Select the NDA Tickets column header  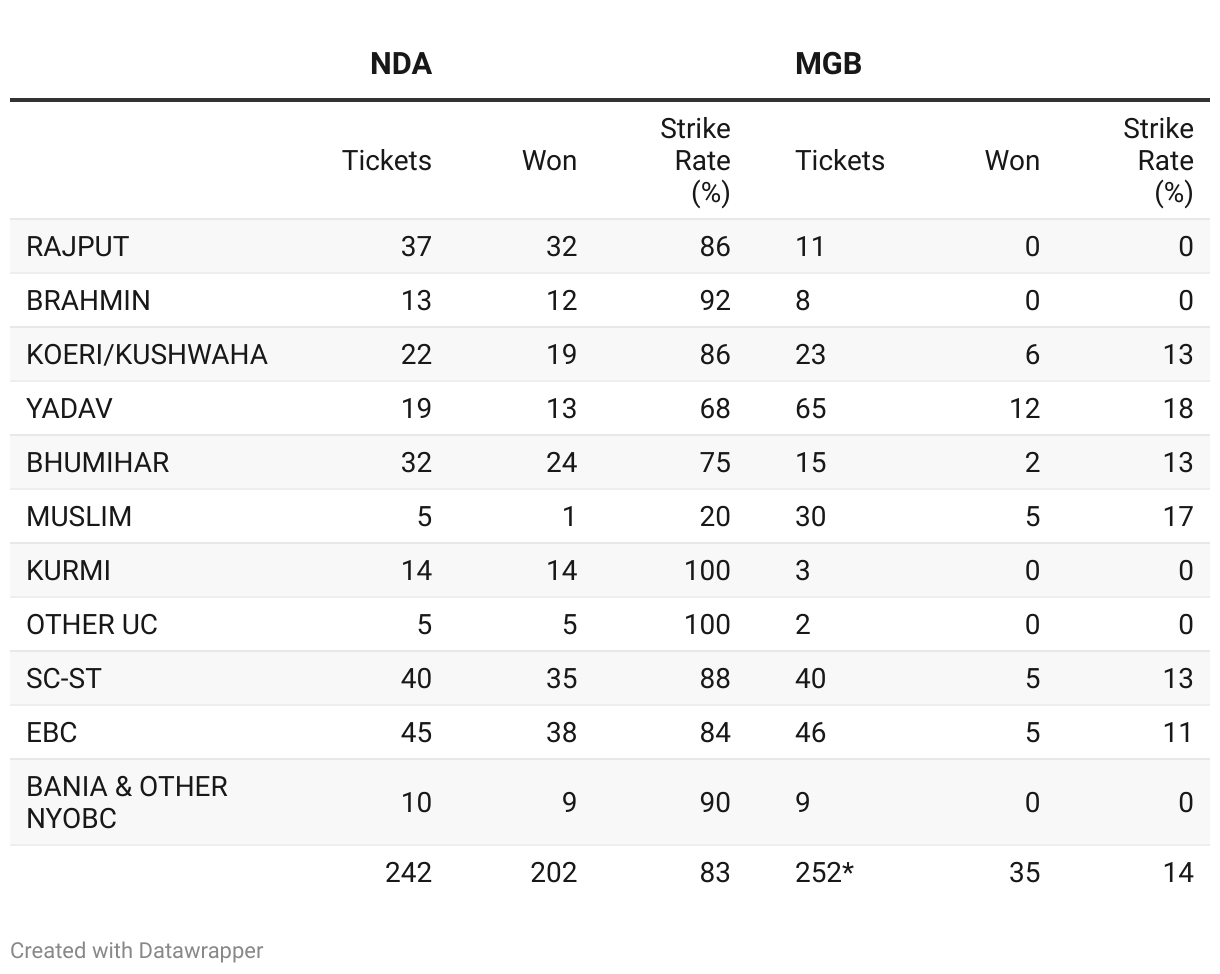point(387,161)
